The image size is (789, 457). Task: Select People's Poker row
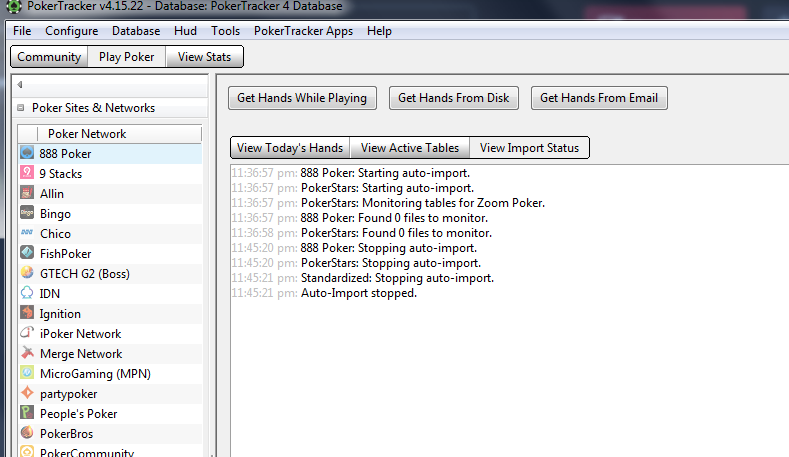point(110,414)
